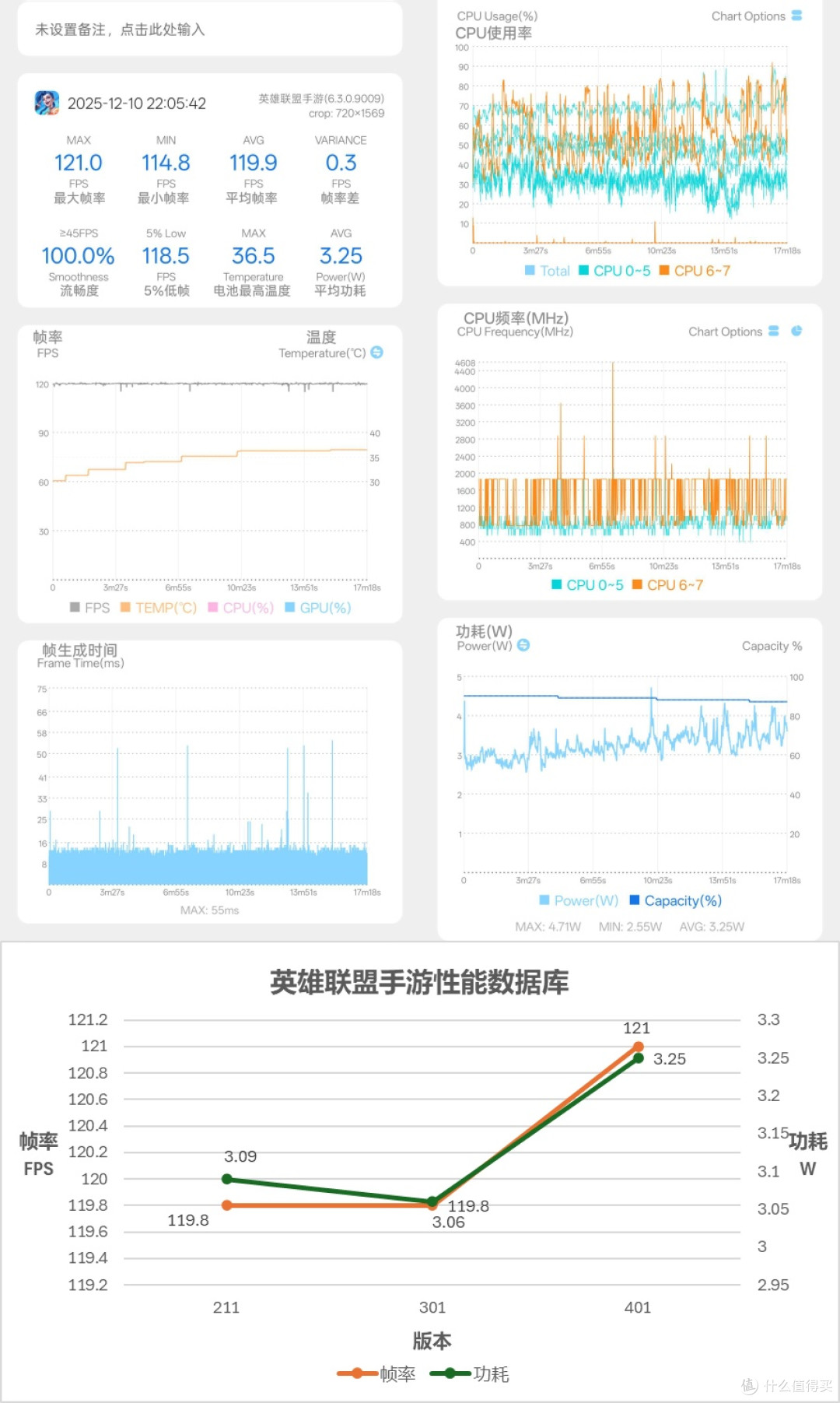Click VARIANCE FPS value 0.3

point(341,163)
